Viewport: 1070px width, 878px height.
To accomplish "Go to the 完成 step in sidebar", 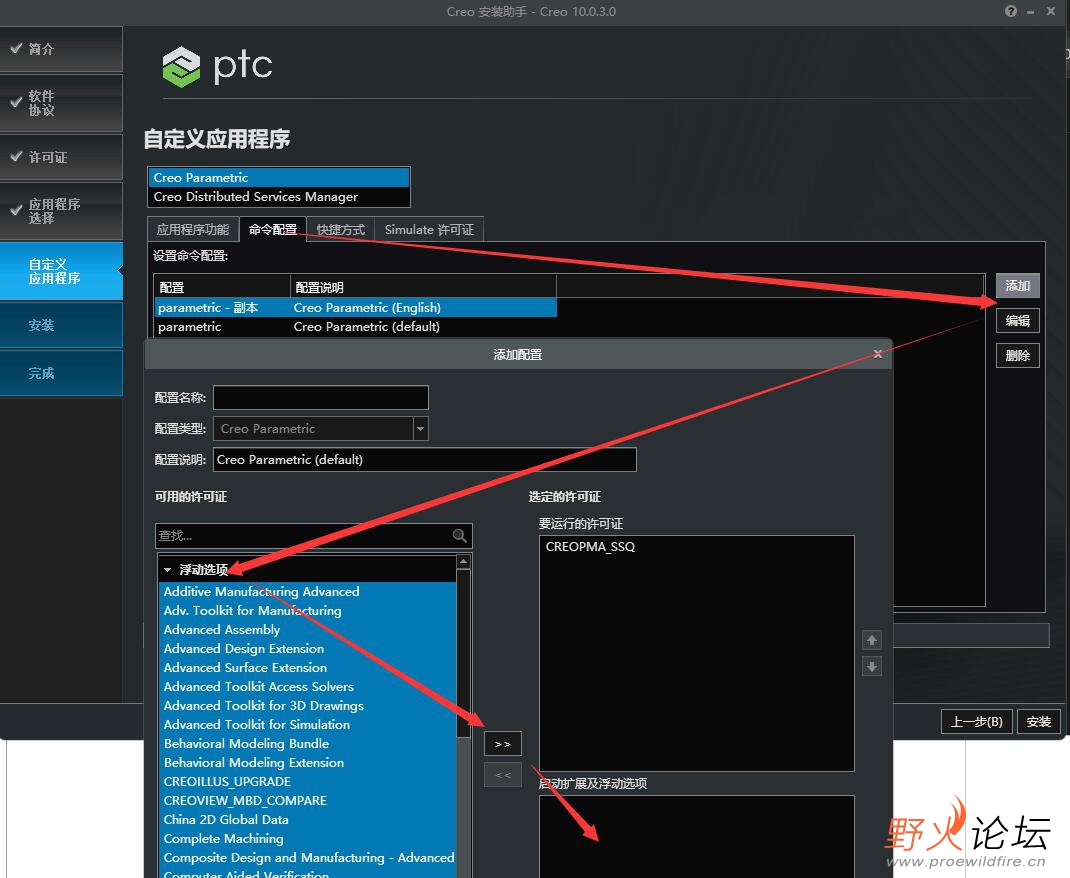I will (x=61, y=373).
